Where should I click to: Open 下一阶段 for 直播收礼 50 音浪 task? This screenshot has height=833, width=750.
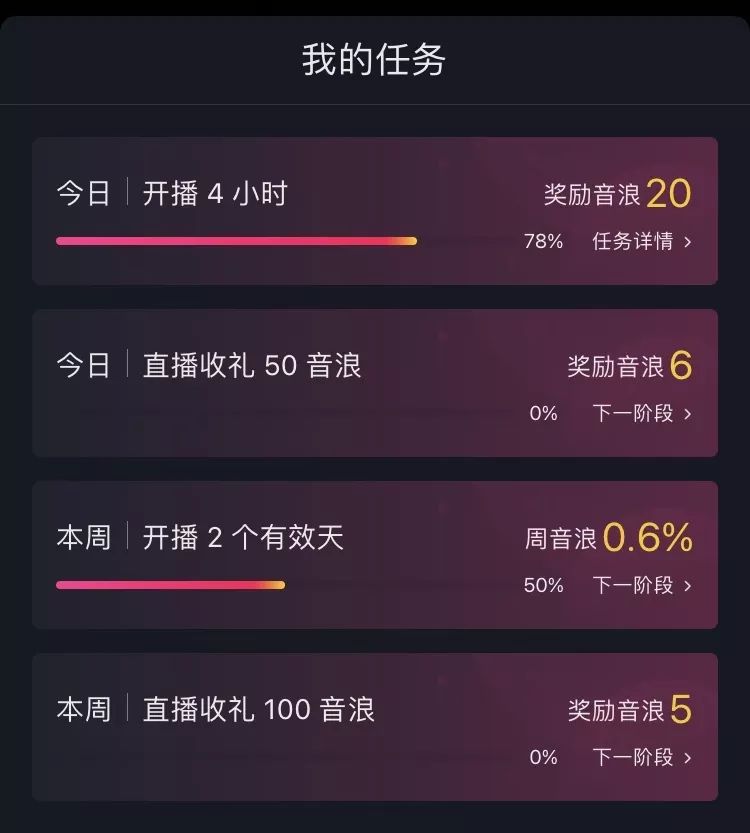[x=633, y=413]
